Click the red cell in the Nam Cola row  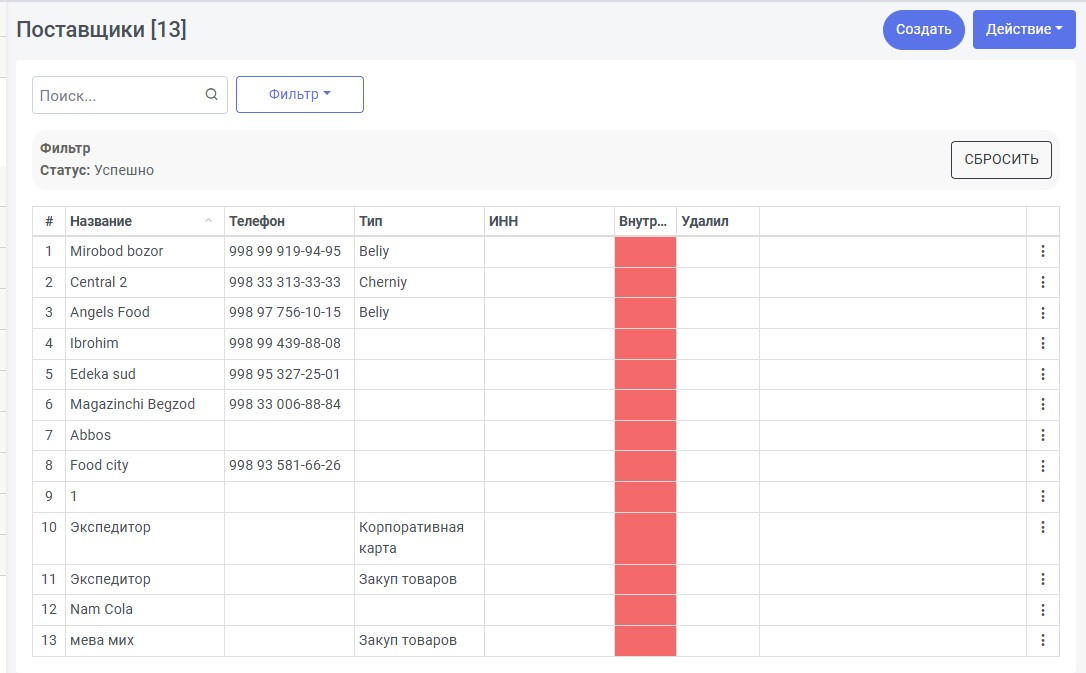coord(645,610)
